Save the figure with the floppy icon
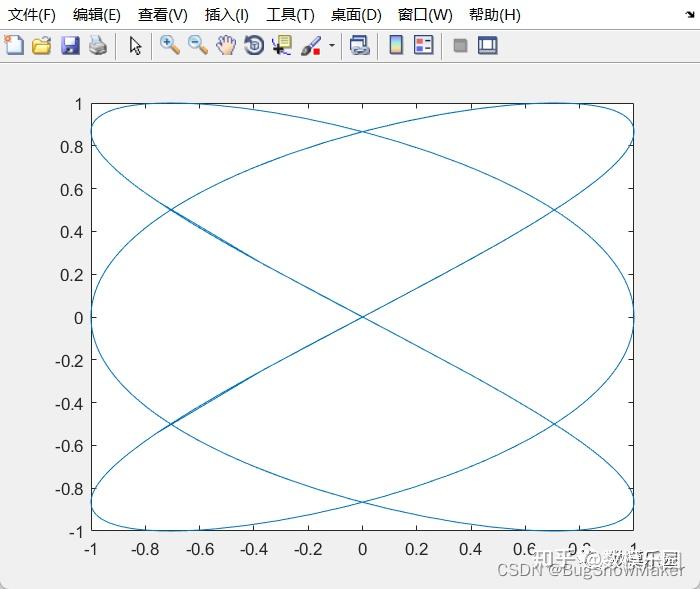Viewport: 700px width, 589px height. (x=70, y=46)
